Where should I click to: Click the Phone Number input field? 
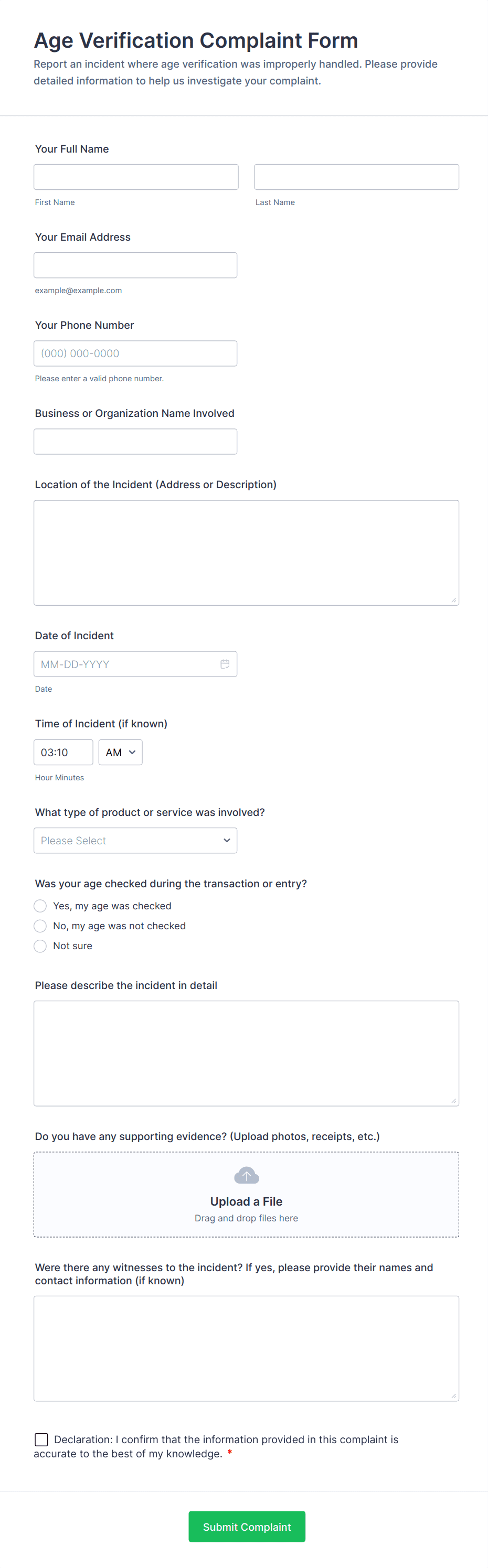[x=135, y=353]
